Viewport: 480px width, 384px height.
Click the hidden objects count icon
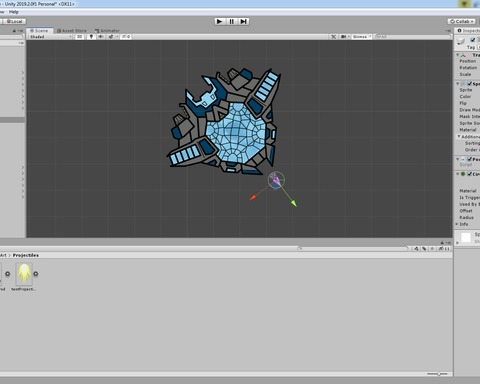126,37
